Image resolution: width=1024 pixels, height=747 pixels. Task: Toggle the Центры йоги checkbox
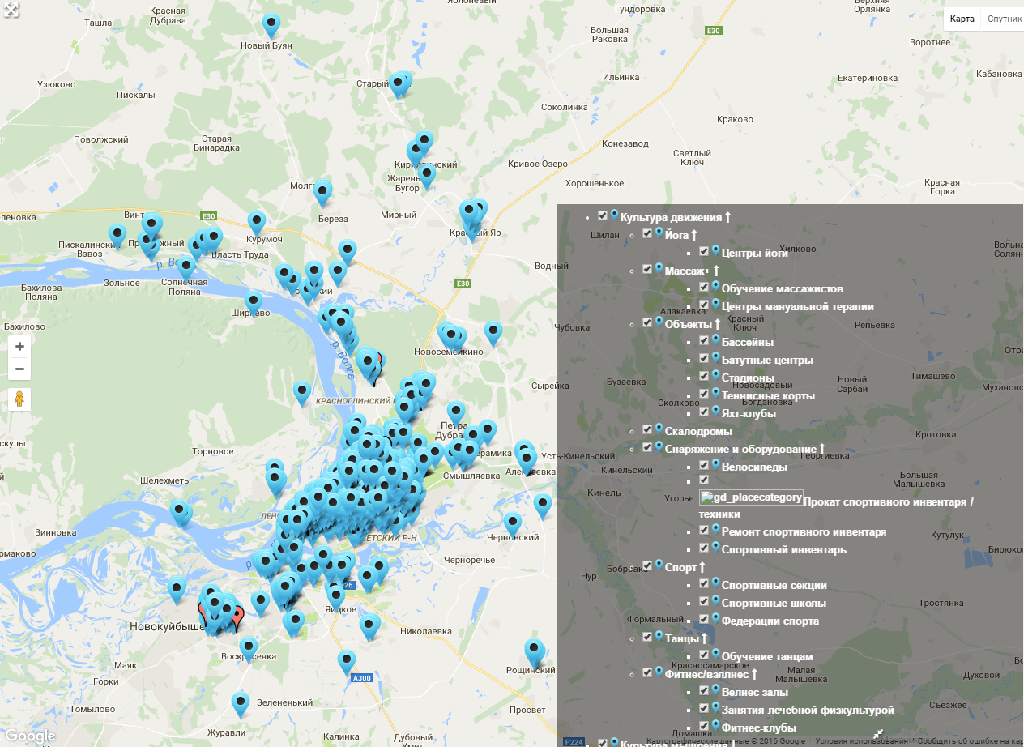[704, 252]
